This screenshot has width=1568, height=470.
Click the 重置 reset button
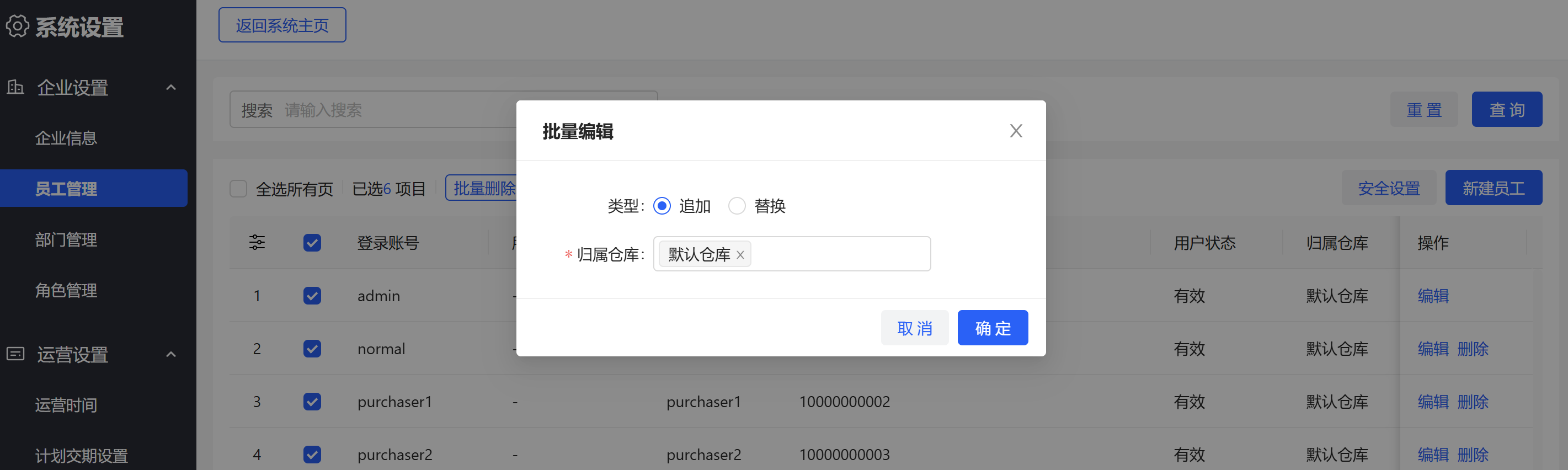click(1424, 110)
